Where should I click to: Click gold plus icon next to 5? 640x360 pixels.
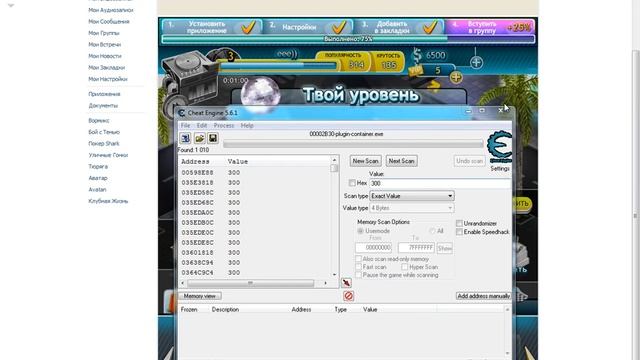tap(456, 77)
